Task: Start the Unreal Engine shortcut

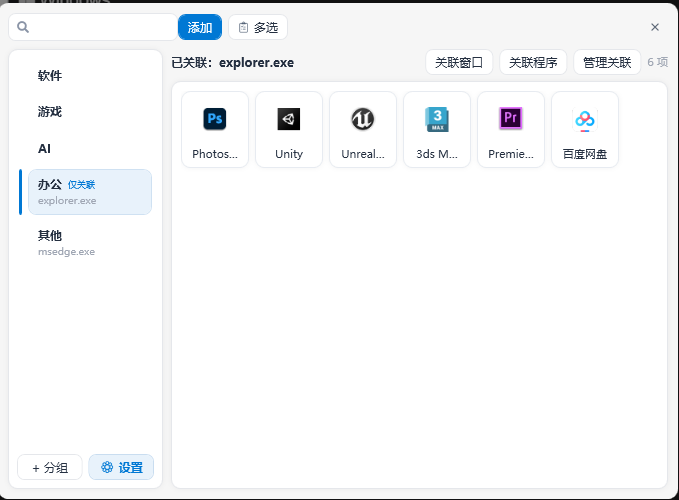Action: pyautogui.click(x=363, y=130)
